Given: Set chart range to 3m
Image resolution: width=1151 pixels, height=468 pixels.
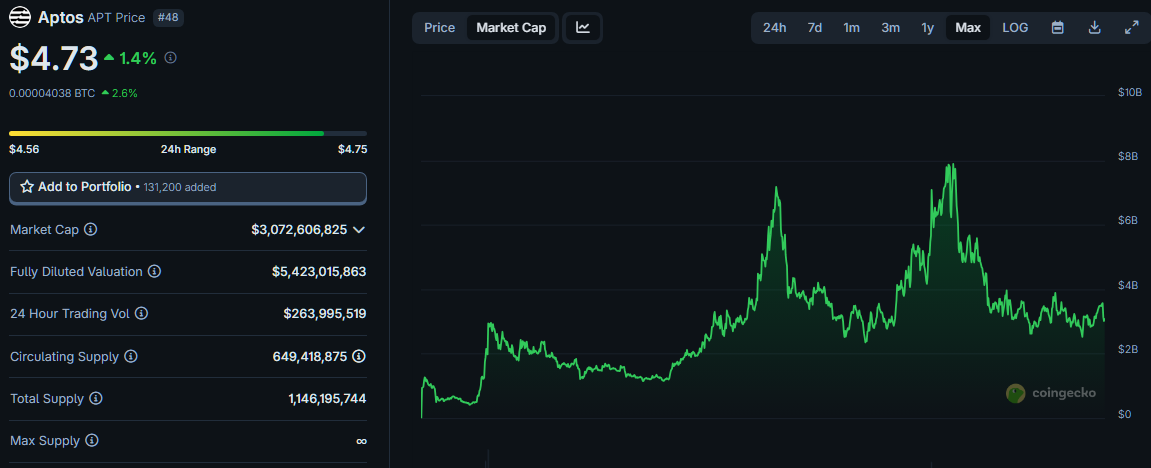Looking at the screenshot, I should (890, 28).
